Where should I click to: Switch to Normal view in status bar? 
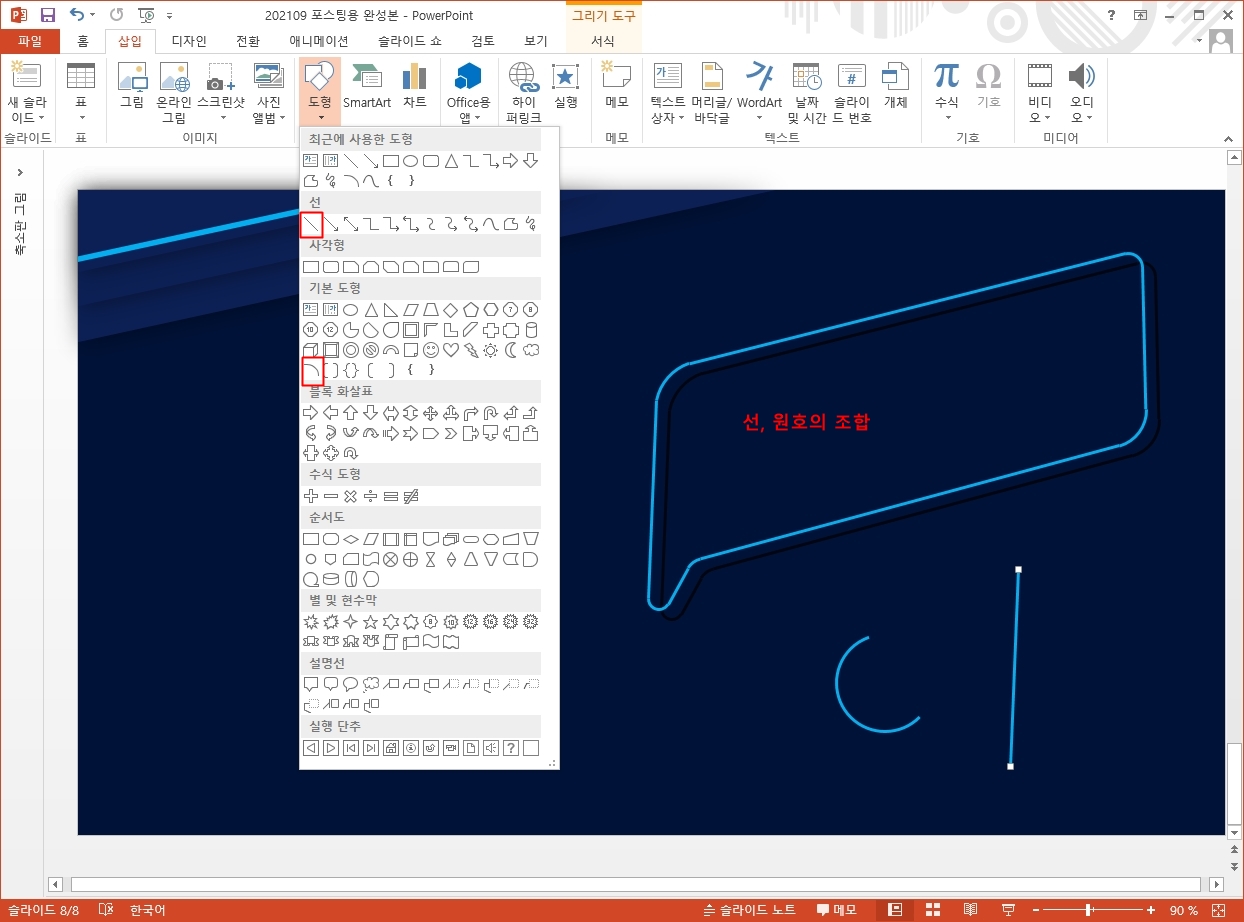point(895,910)
